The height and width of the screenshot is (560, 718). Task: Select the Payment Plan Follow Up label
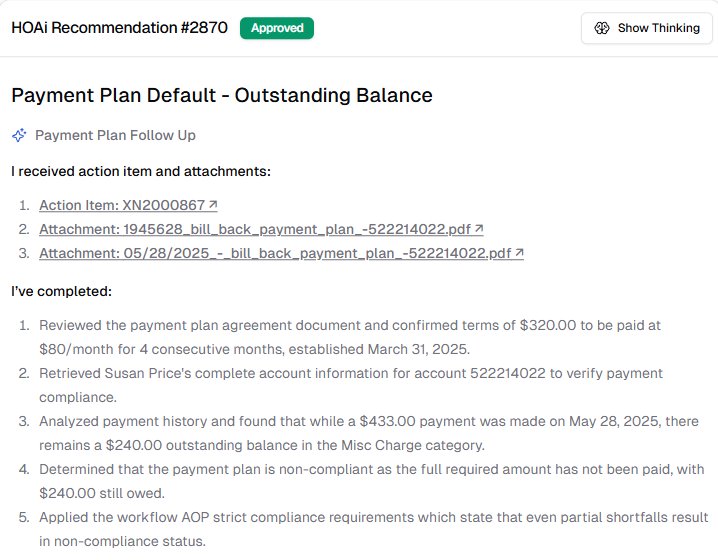pyautogui.click(x=115, y=135)
